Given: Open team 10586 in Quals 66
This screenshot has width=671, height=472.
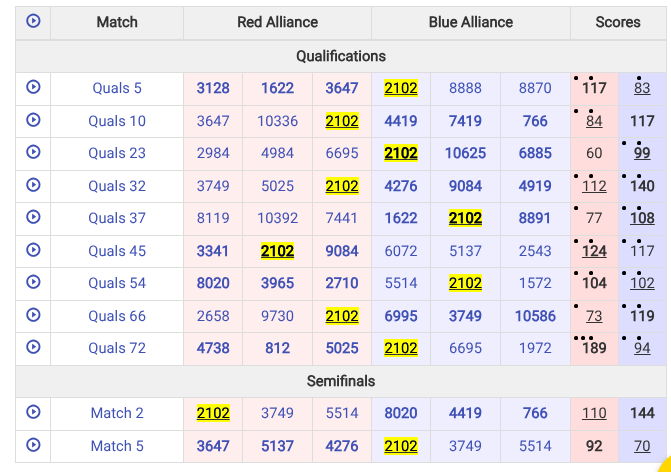Looking at the screenshot, I should [535, 316].
